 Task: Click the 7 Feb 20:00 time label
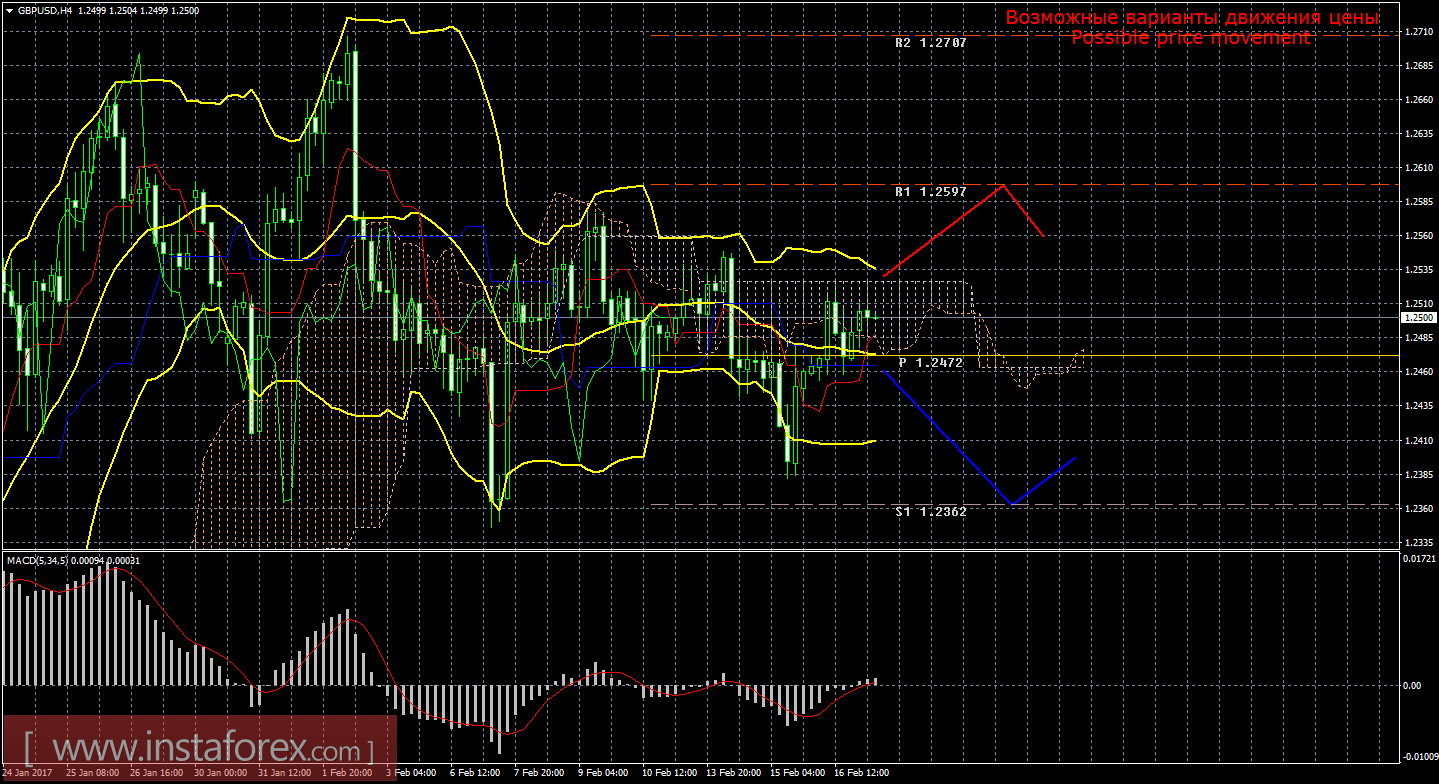(540, 773)
